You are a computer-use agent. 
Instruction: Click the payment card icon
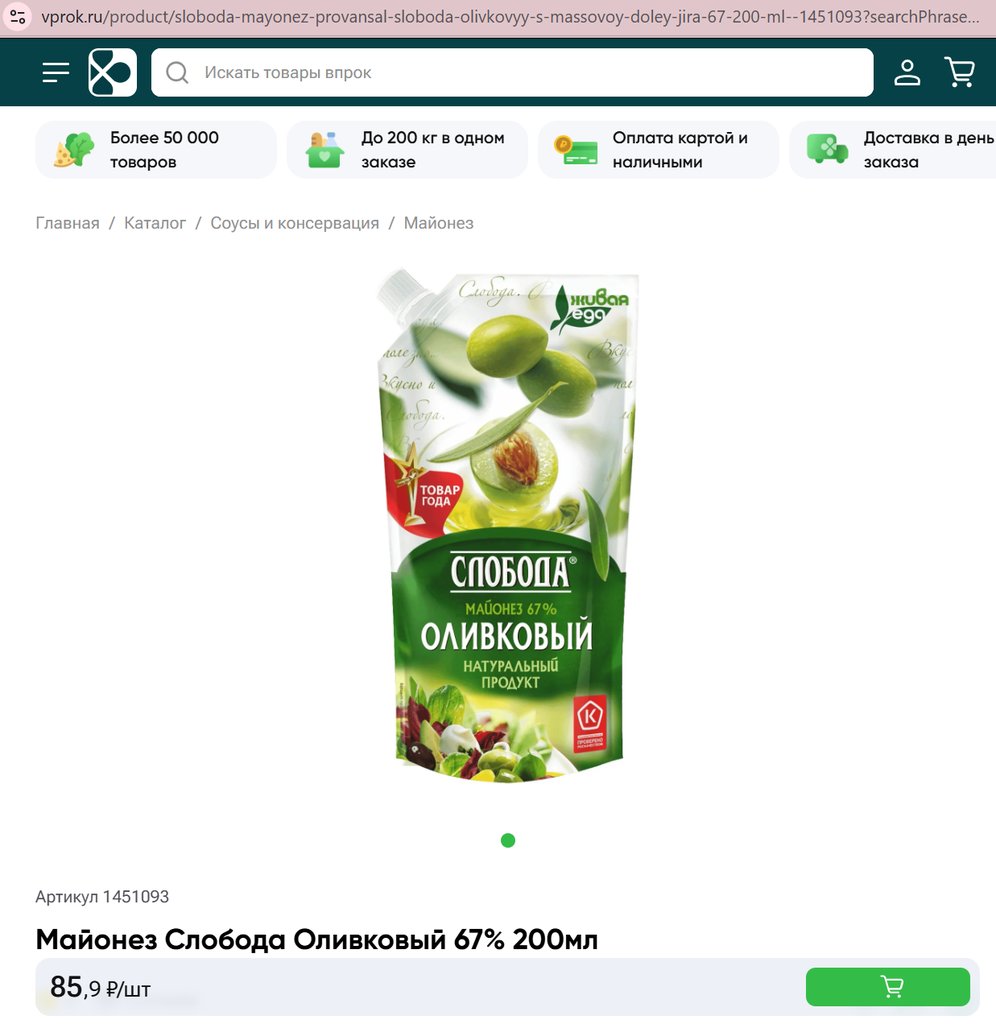coord(575,150)
